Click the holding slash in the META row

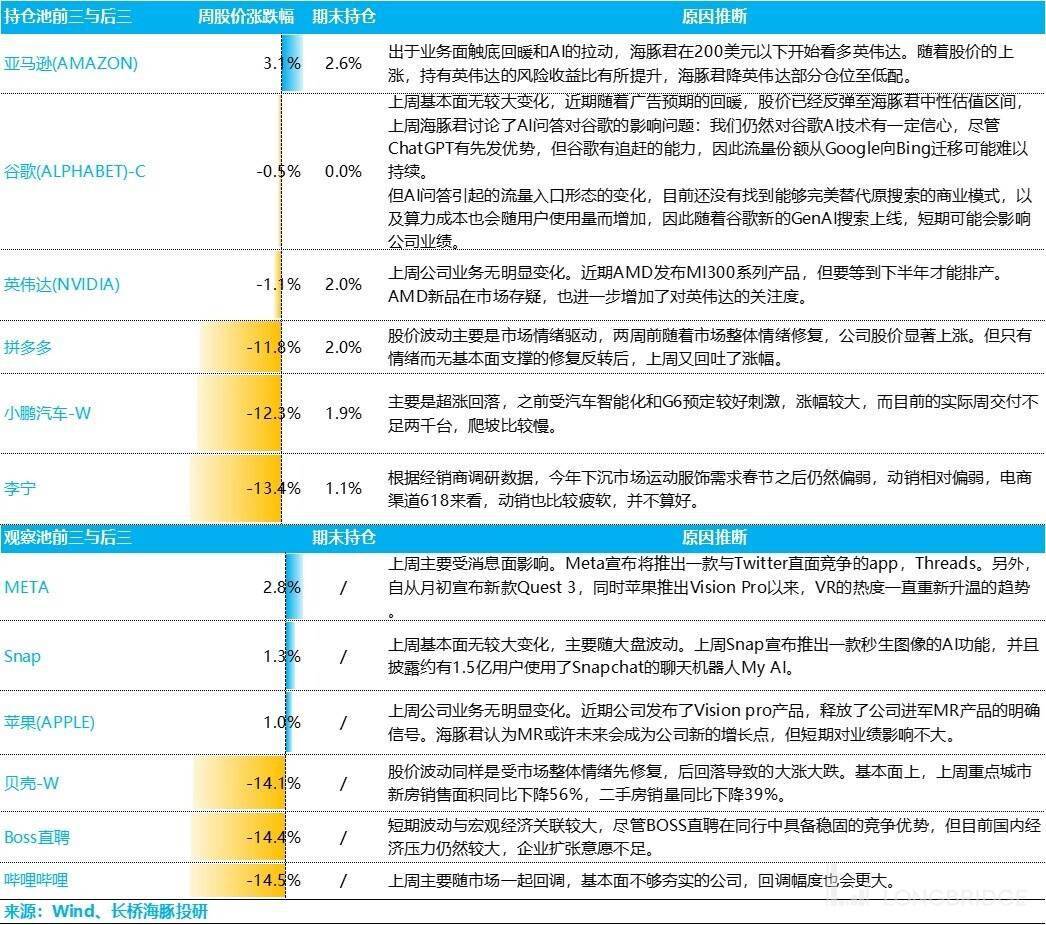click(x=344, y=588)
